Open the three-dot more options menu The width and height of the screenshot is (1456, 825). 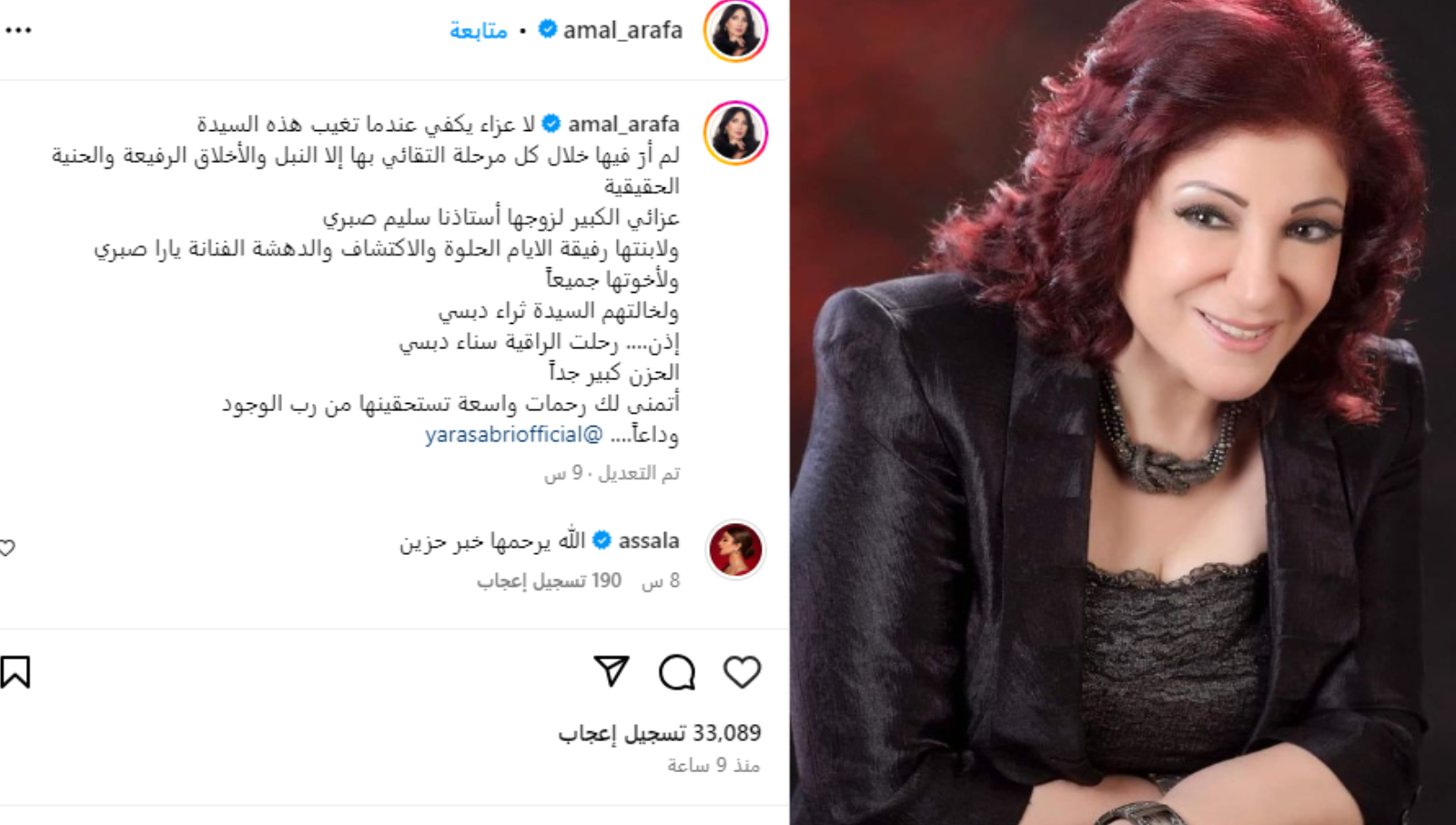click(18, 30)
